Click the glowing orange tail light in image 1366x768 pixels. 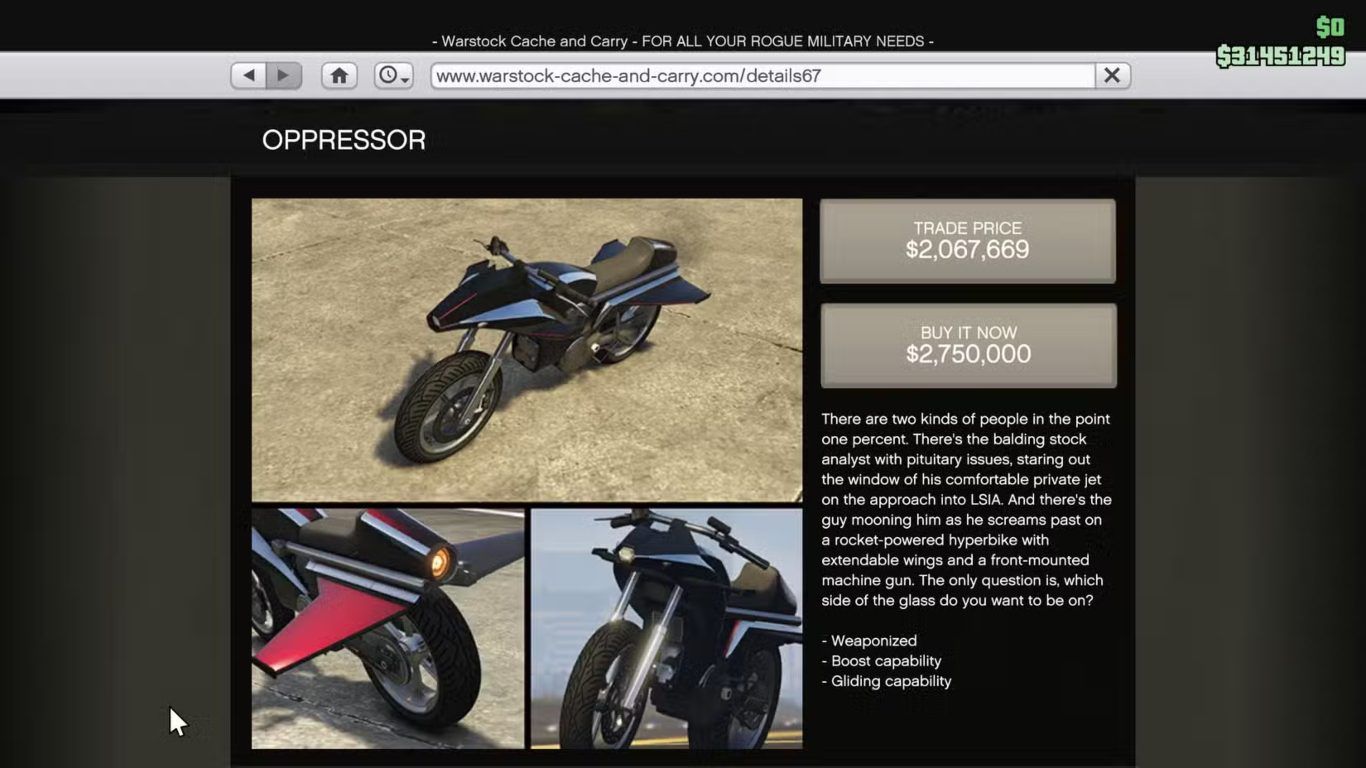pyautogui.click(x=438, y=563)
